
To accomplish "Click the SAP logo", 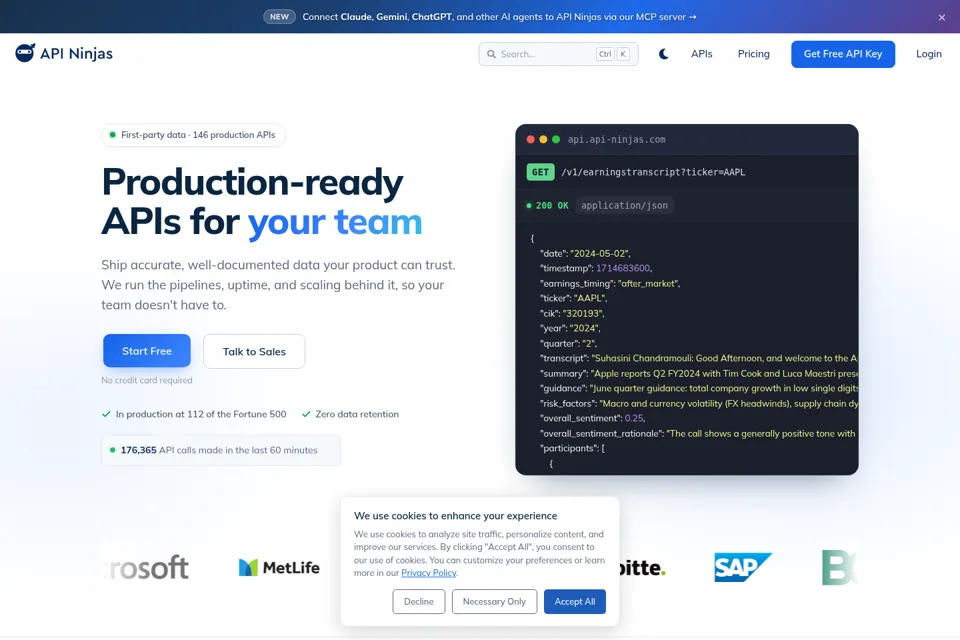I will (743, 567).
